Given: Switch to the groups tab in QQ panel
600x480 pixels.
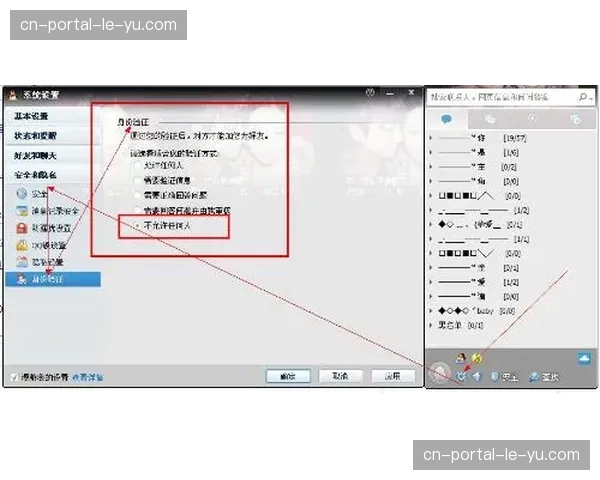Looking at the screenshot, I should pyautogui.click(x=490, y=119).
